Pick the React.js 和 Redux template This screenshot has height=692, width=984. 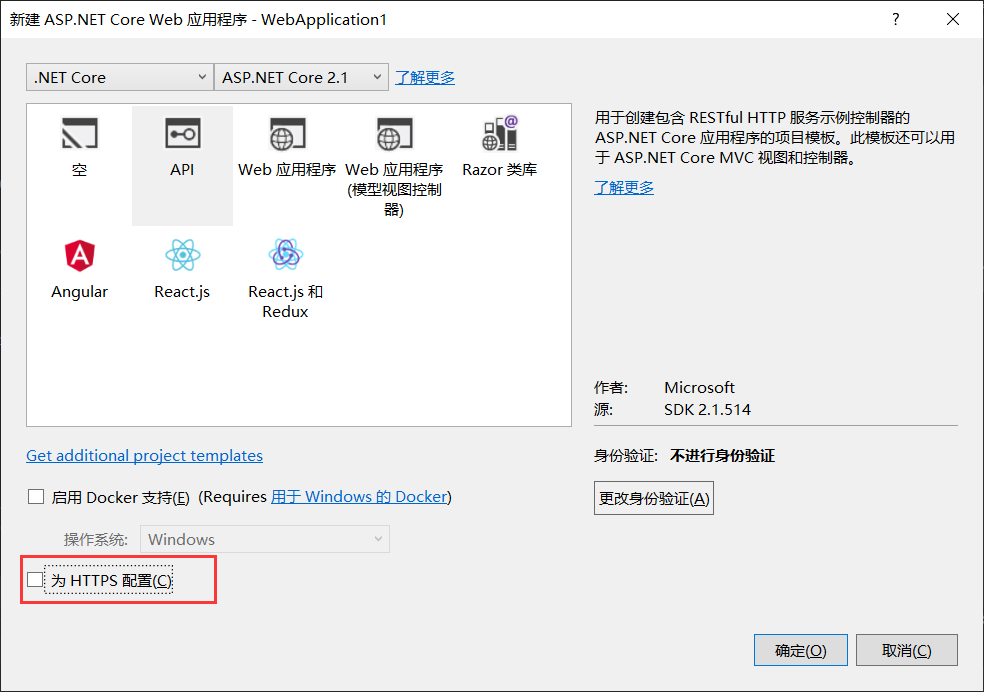click(x=286, y=279)
